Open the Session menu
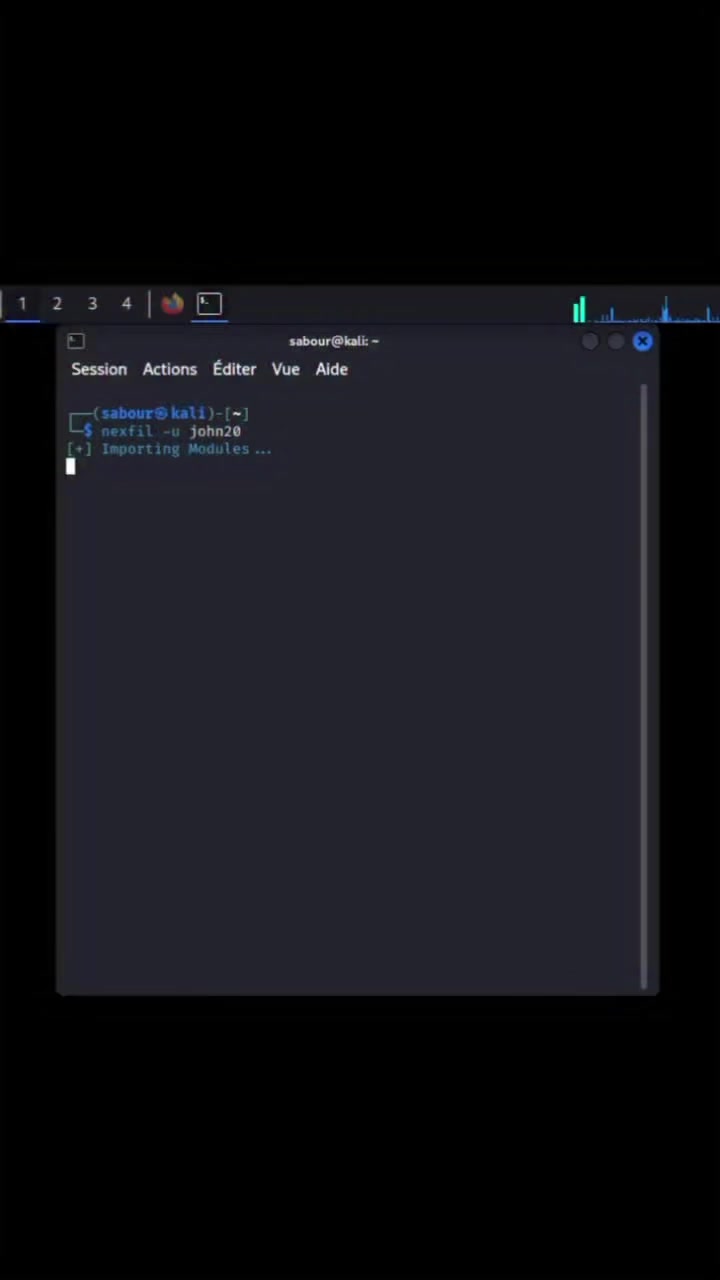The height and width of the screenshot is (1280, 720). 99,369
